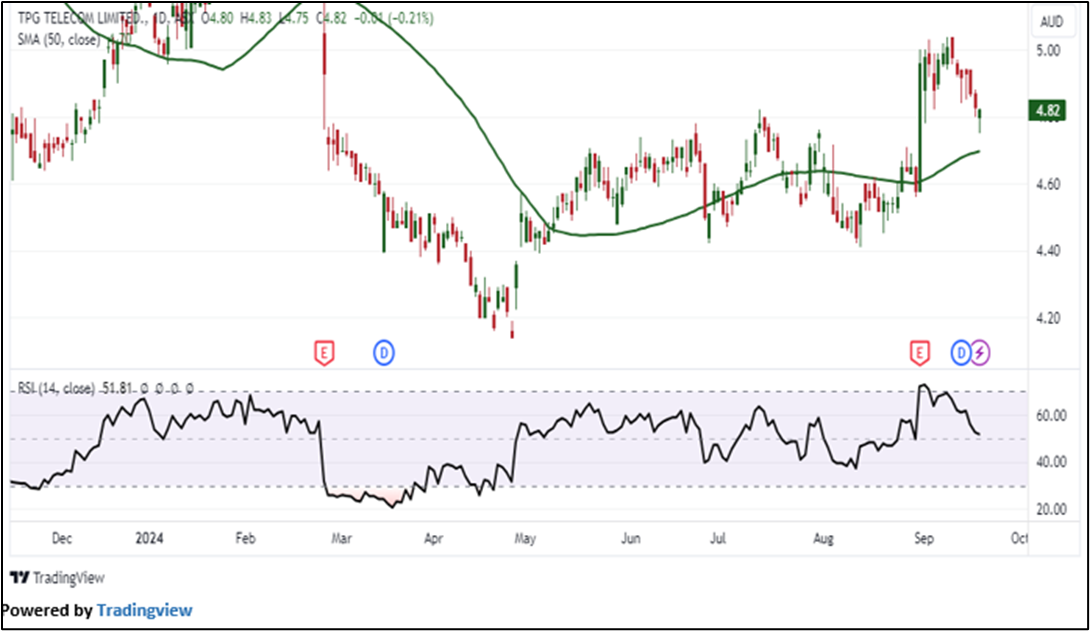Click the Apr label on time axis
This screenshot has height=631, width=1090.
(x=433, y=539)
